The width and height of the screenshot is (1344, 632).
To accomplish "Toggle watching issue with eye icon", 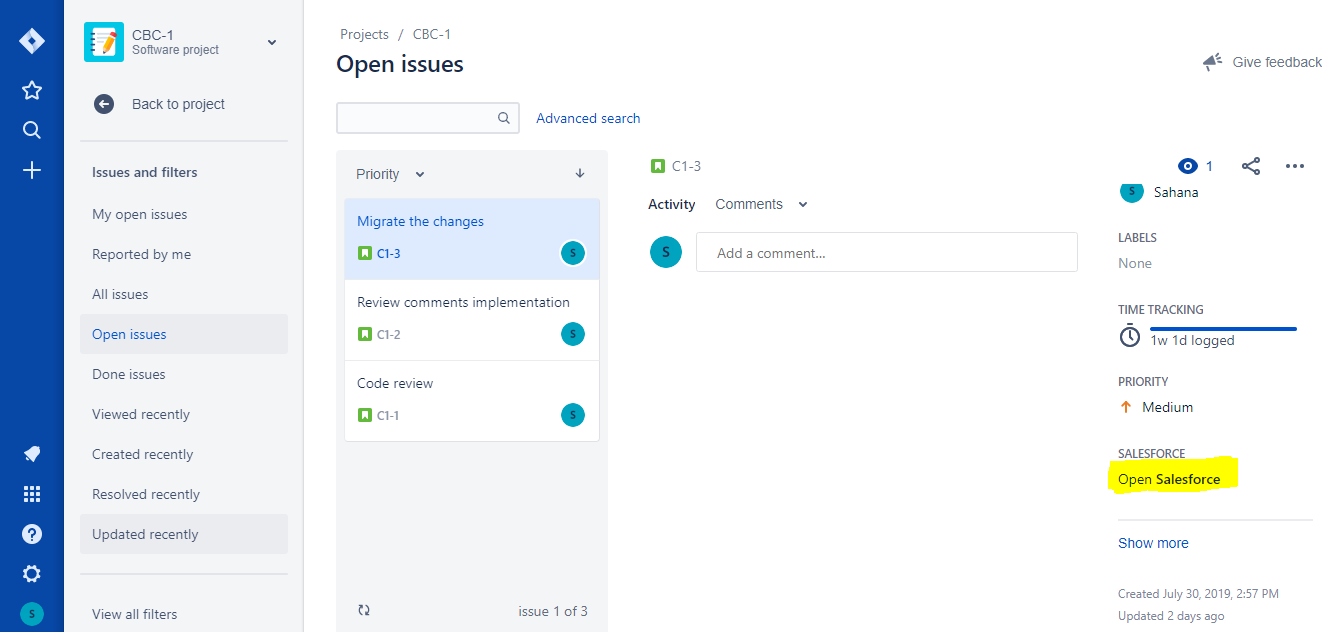I will pos(1188,166).
